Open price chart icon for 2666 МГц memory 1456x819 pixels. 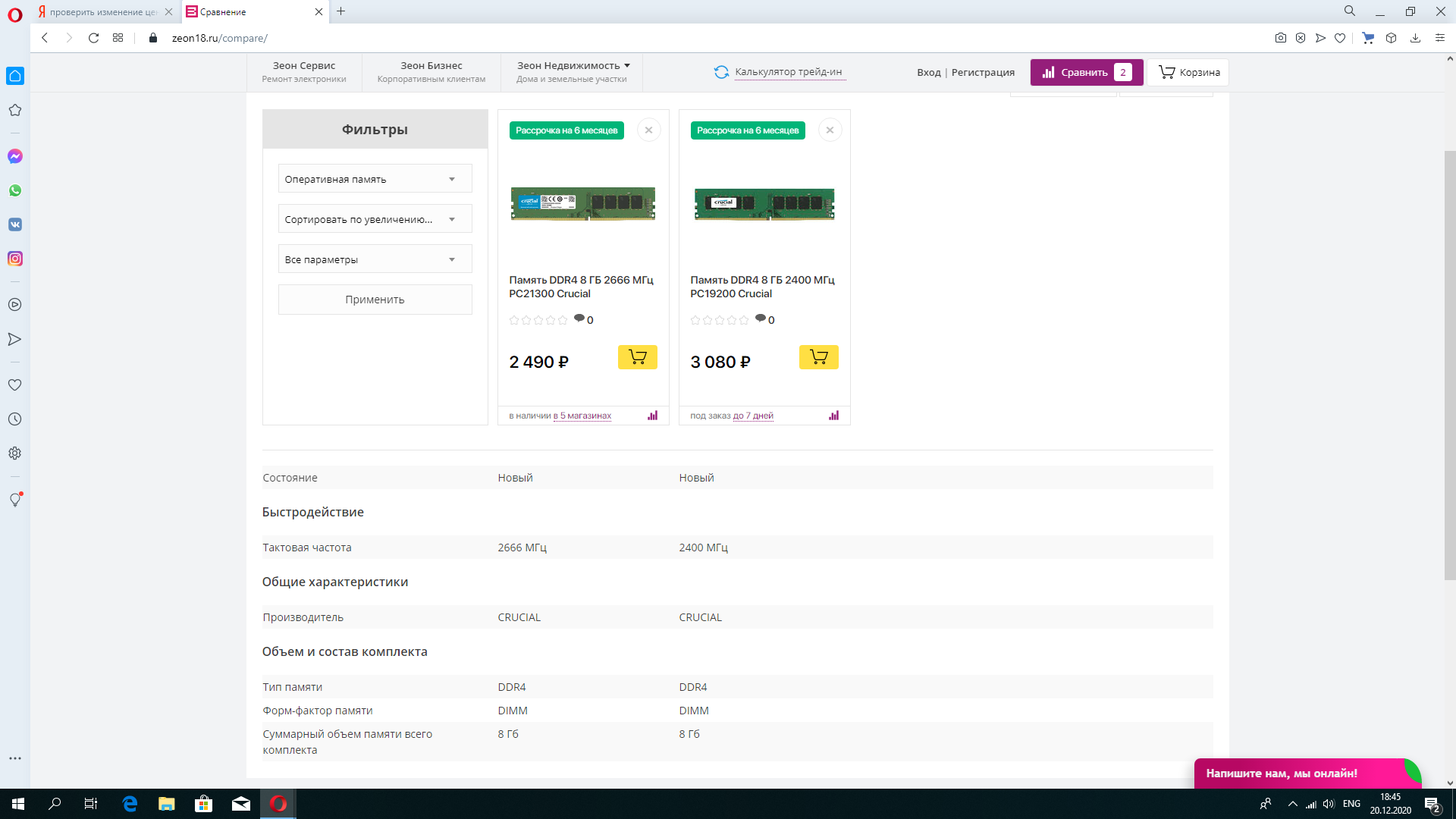[x=653, y=416]
